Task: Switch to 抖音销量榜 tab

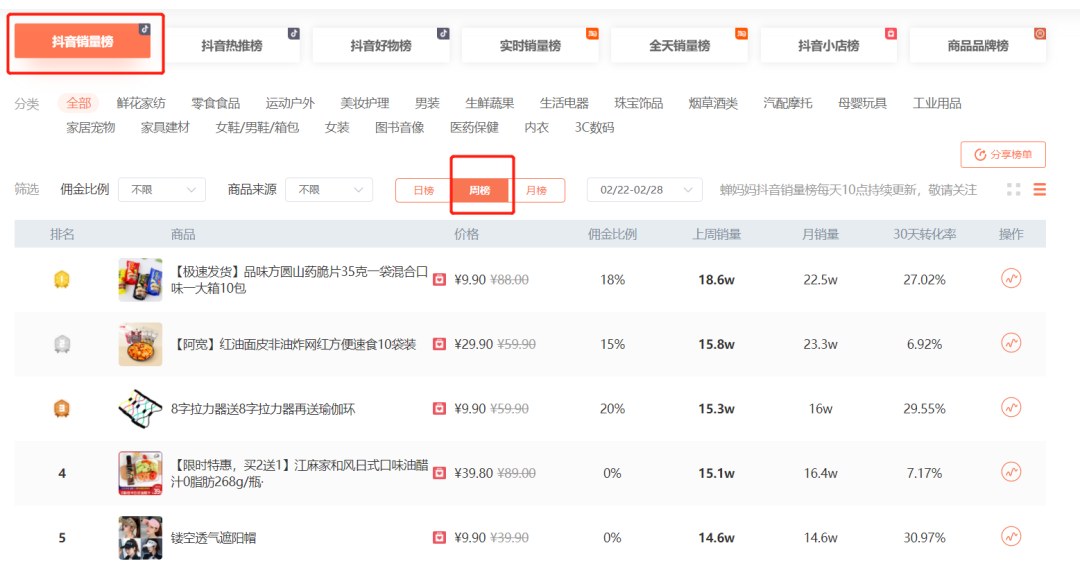Action: (83, 41)
